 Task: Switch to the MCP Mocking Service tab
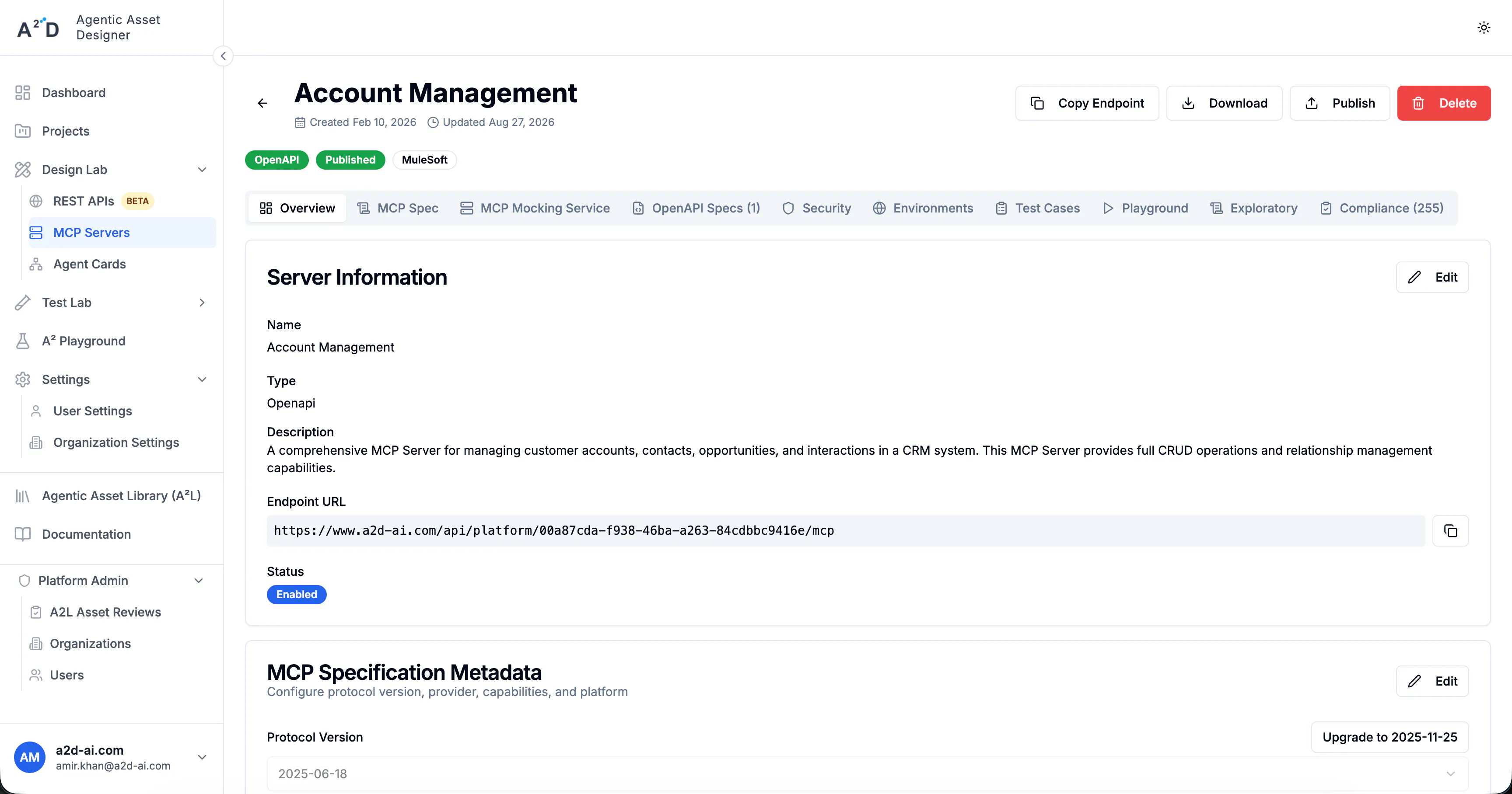[x=535, y=208]
